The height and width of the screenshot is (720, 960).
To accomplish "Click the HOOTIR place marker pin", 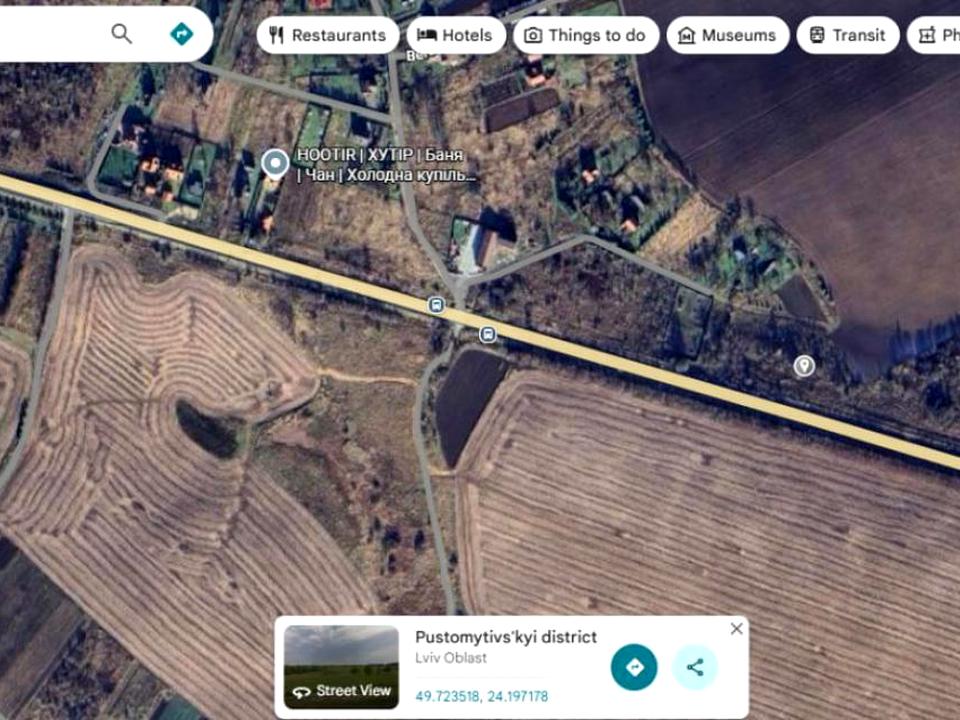I will (275, 163).
